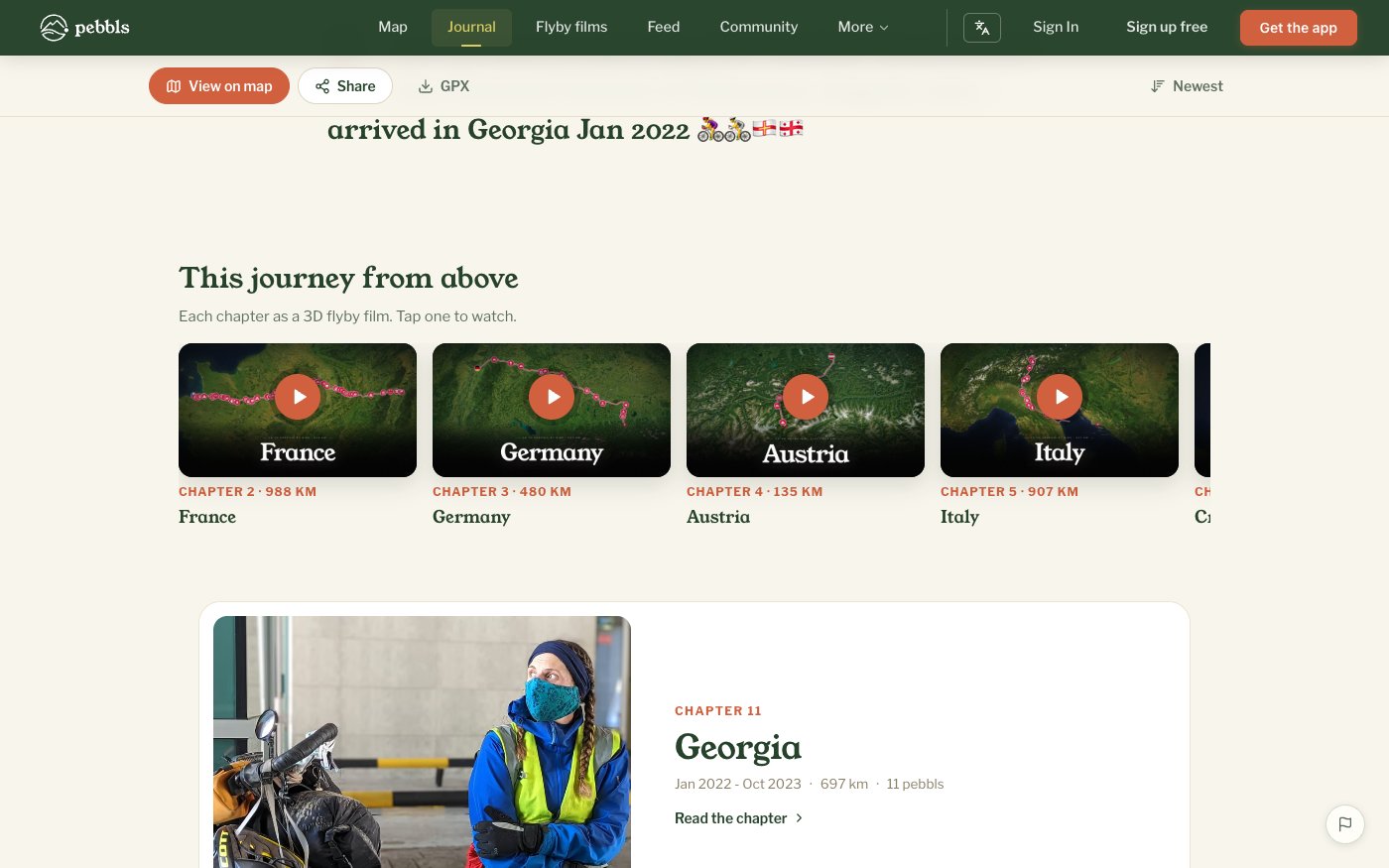This screenshot has height=868, width=1389.
Task: Play the Austria flyby film
Action: point(806,397)
